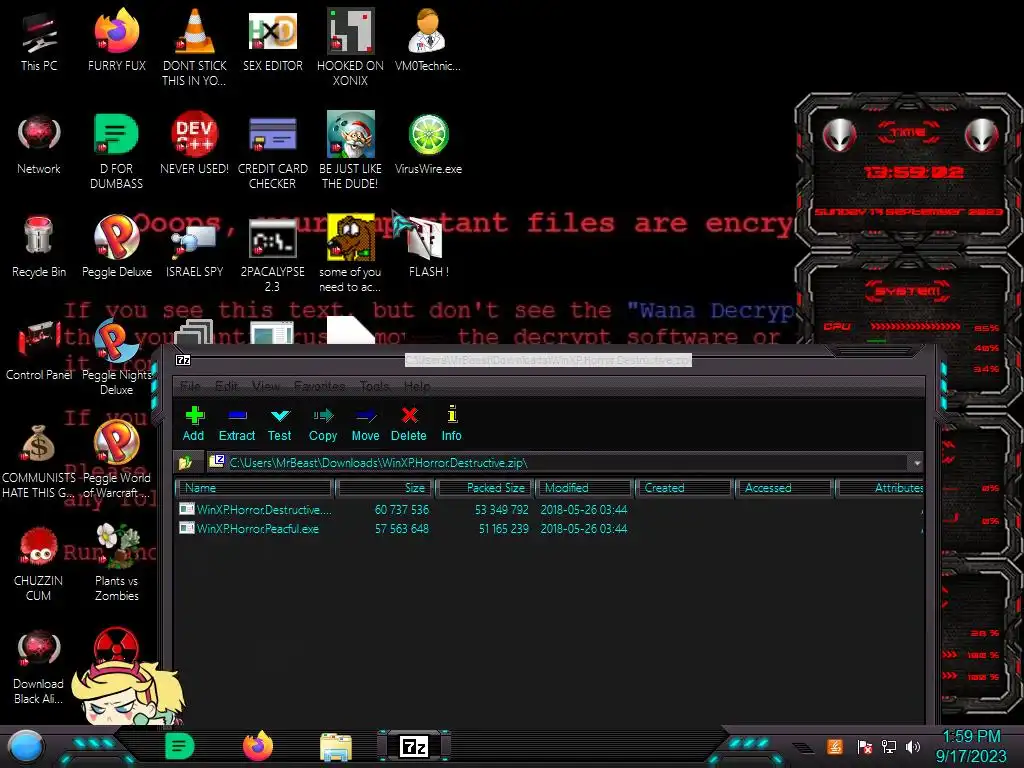Image resolution: width=1024 pixels, height=768 pixels.
Task: Open the VirusWire.exe lime icon
Action: coord(428,144)
